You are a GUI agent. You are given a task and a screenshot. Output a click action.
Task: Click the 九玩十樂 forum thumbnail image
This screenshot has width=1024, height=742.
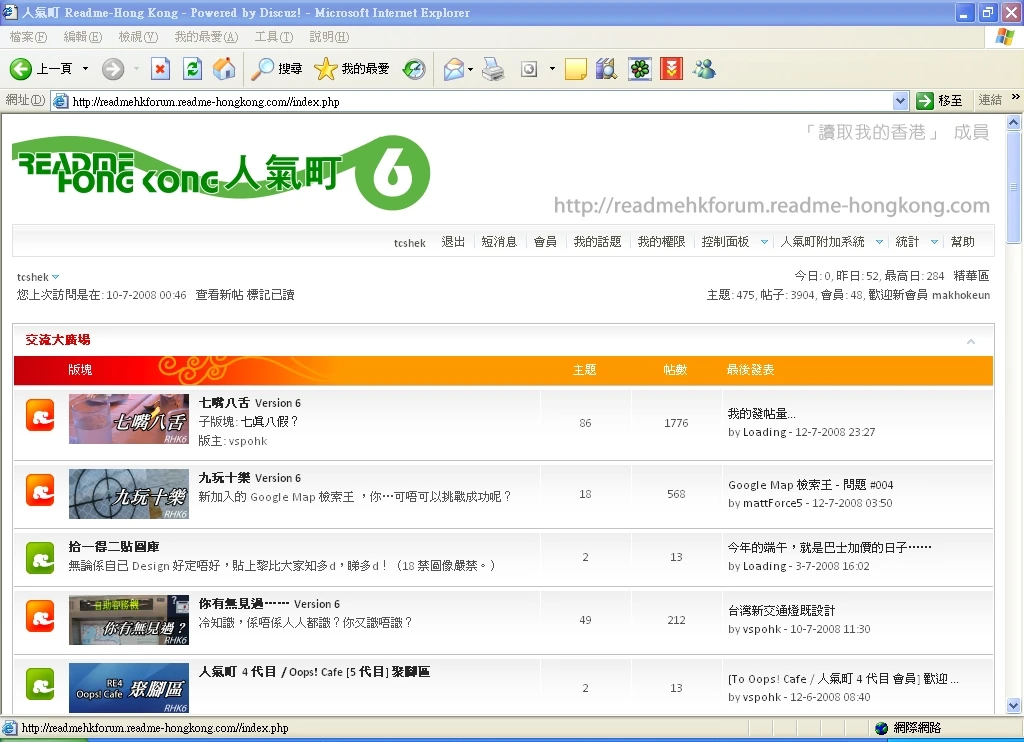[x=129, y=494]
